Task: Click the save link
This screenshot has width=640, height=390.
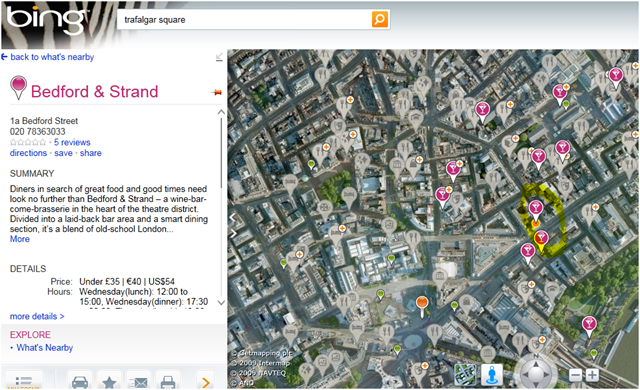Action: click(63, 153)
